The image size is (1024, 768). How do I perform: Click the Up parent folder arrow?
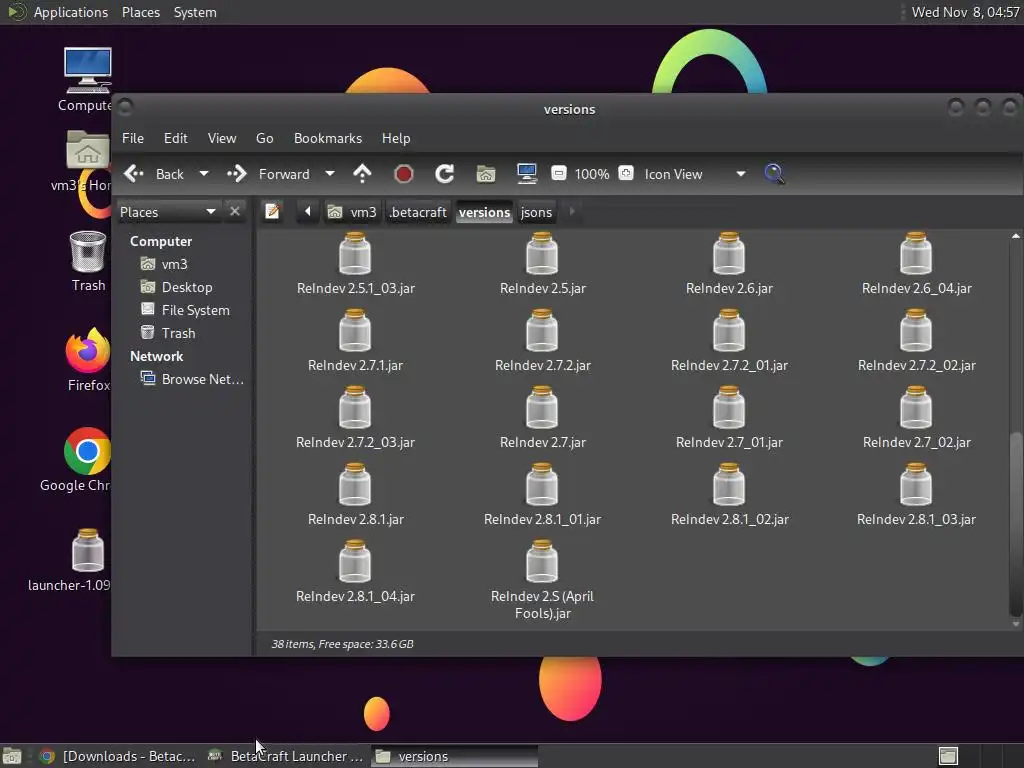pyautogui.click(x=362, y=174)
